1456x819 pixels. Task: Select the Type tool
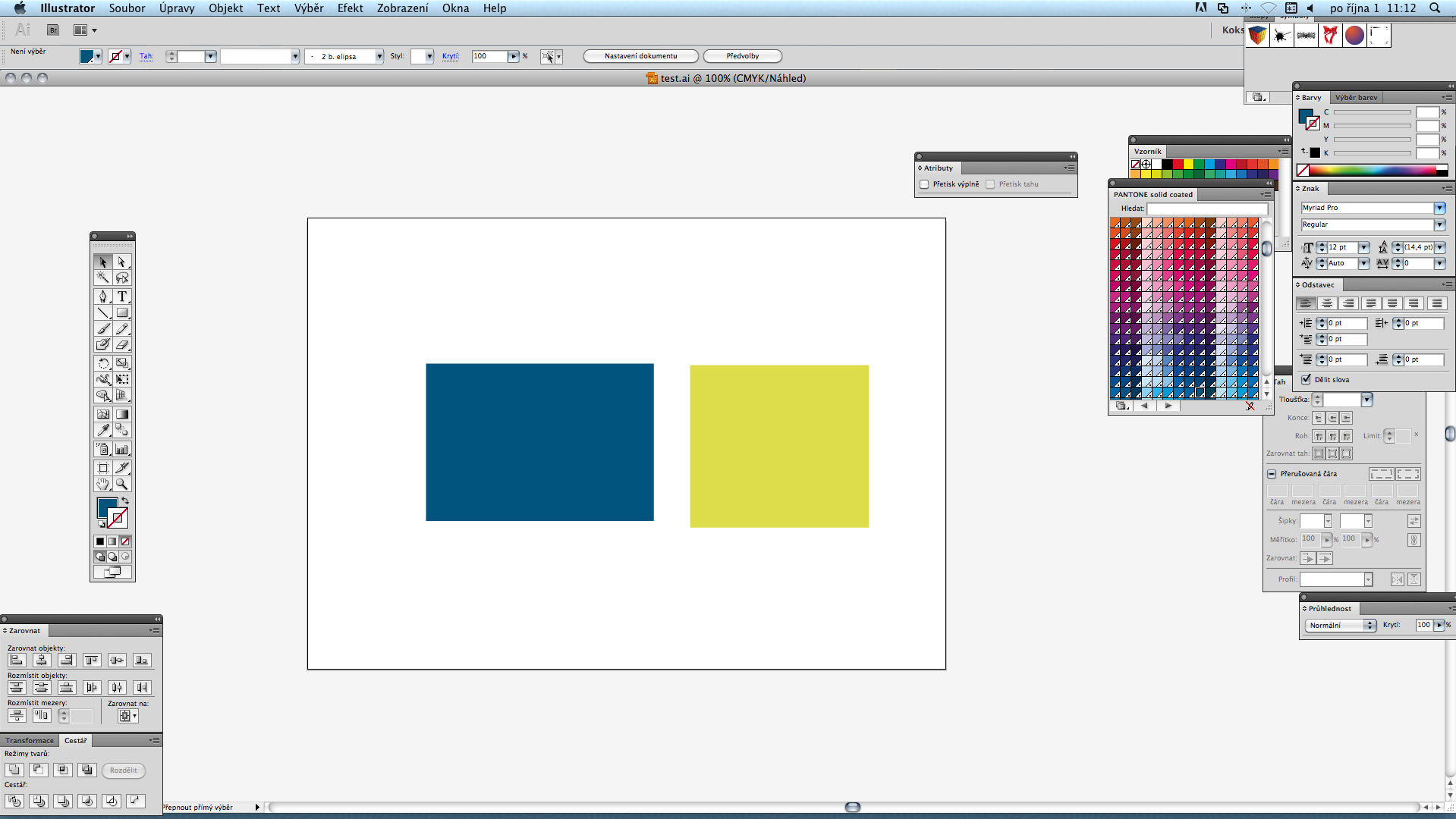coord(122,297)
